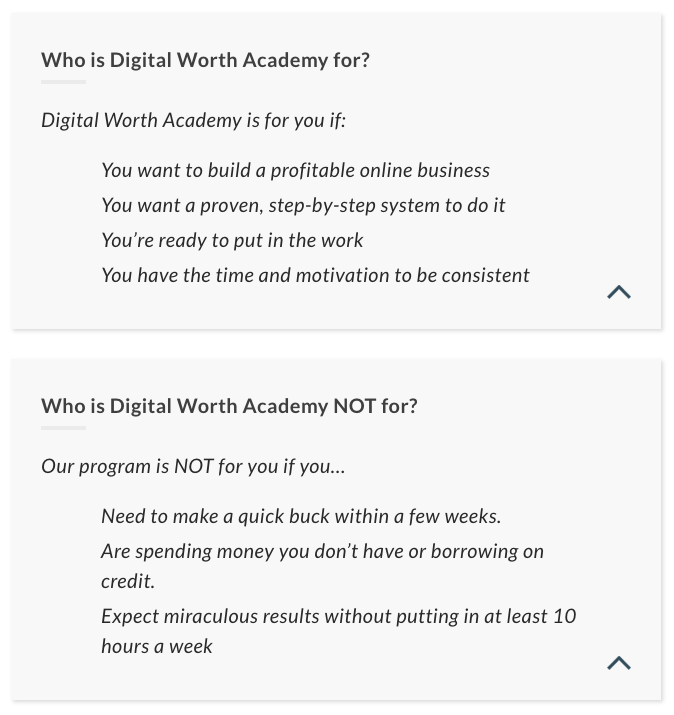This screenshot has height=715, width=674.
Task: Click the divider line under the 'NOT for?' heading
Action: tap(63, 428)
